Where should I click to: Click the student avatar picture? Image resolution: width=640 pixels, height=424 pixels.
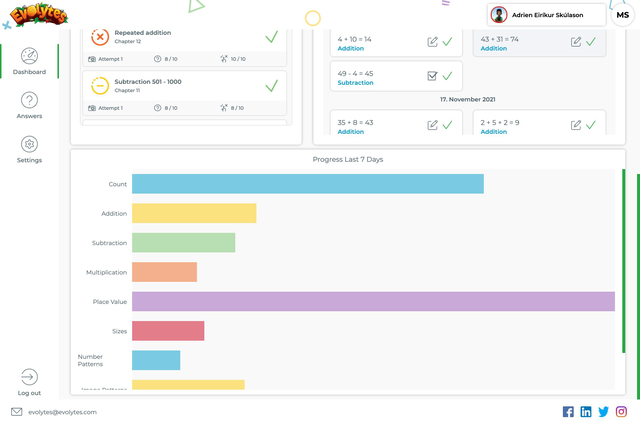click(499, 15)
